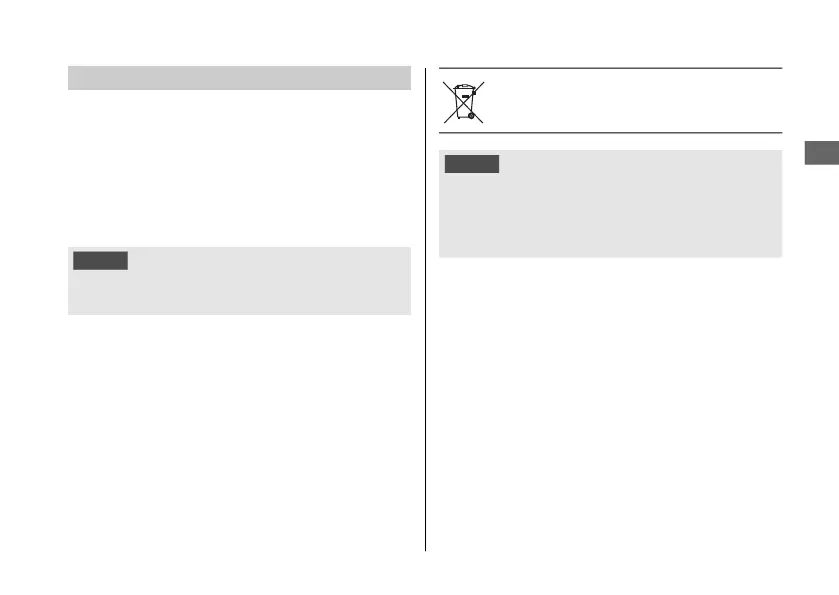
Task: Click the horizontal rule above the bin icon
Action: (610, 69)
